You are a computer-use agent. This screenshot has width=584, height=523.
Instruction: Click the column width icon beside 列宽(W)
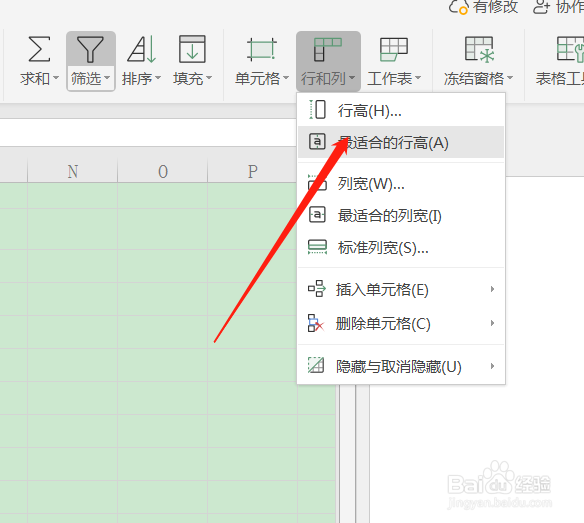(317, 183)
